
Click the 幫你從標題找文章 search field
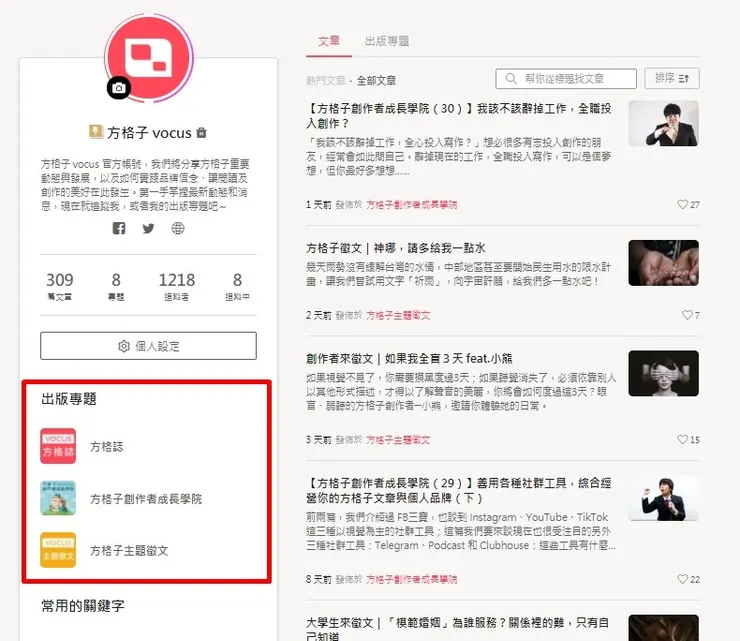tap(566, 78)
